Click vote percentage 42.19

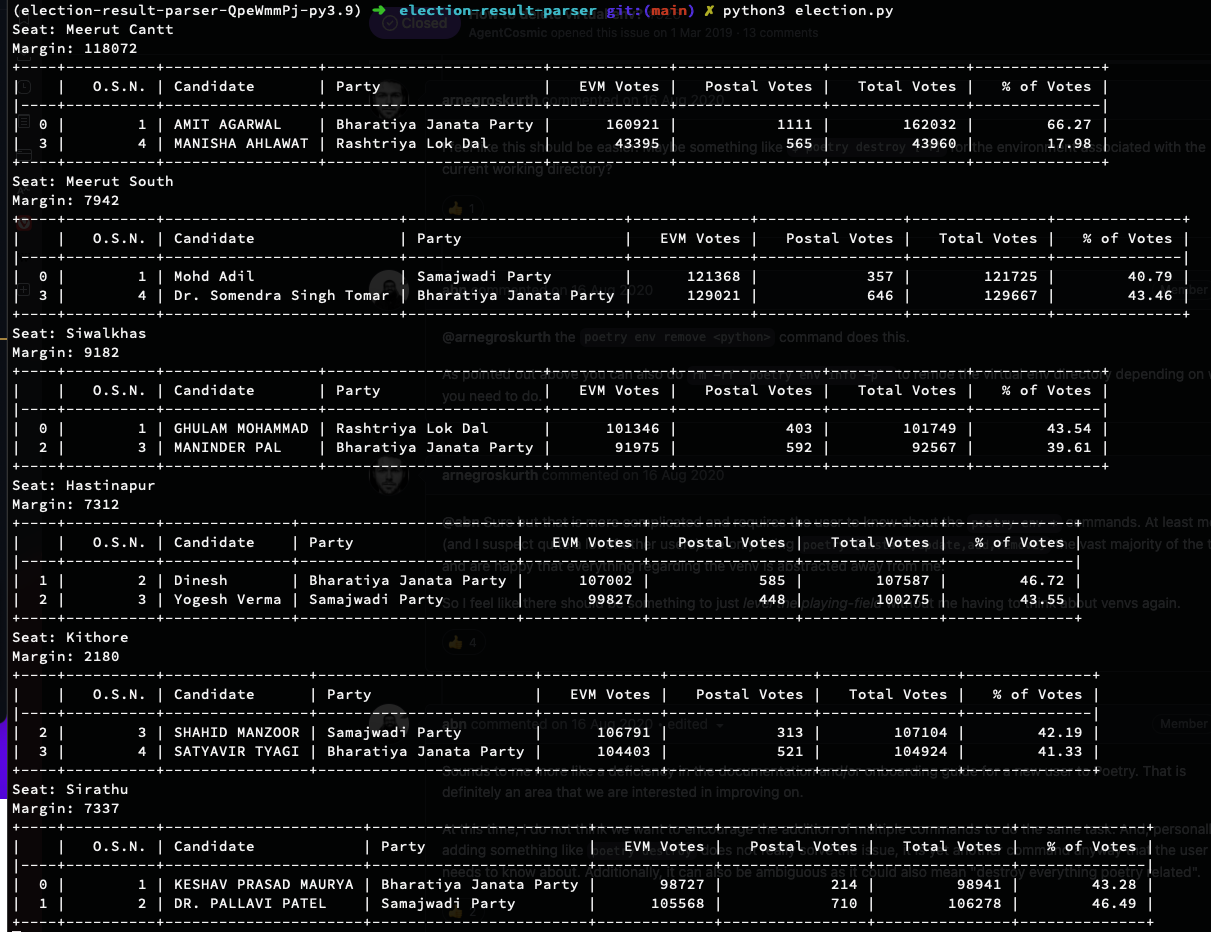[x=1060, y=733]
